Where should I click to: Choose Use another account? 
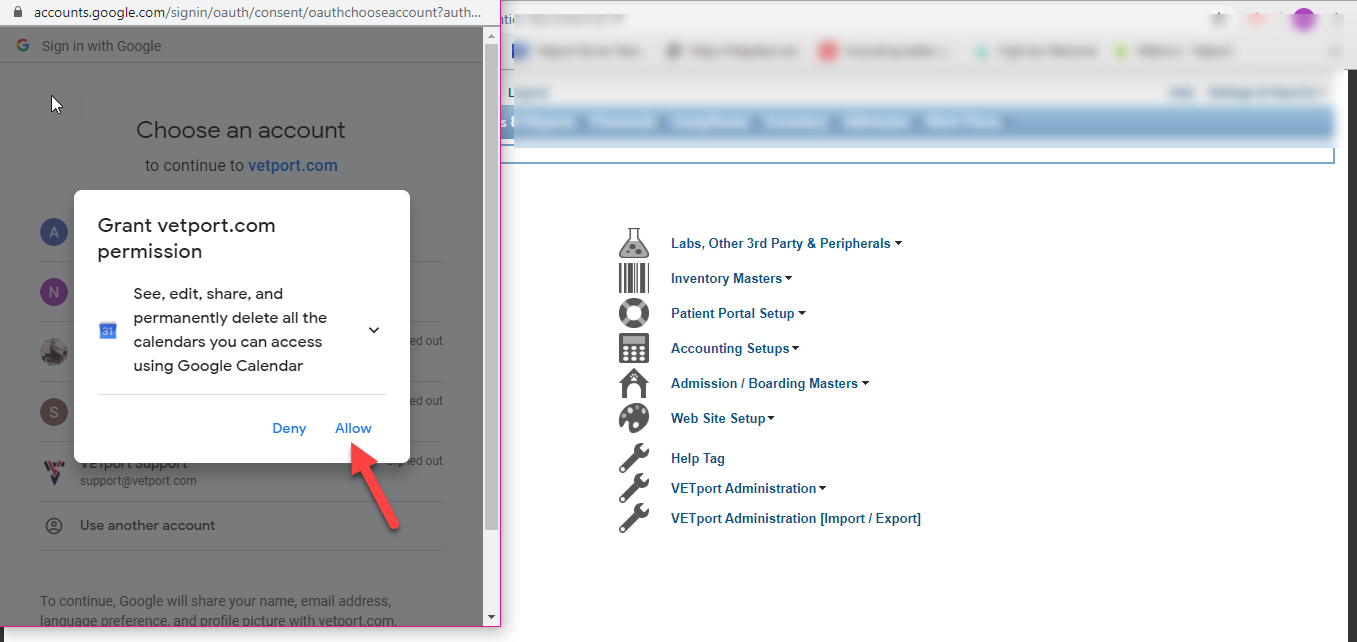[147, 525]
